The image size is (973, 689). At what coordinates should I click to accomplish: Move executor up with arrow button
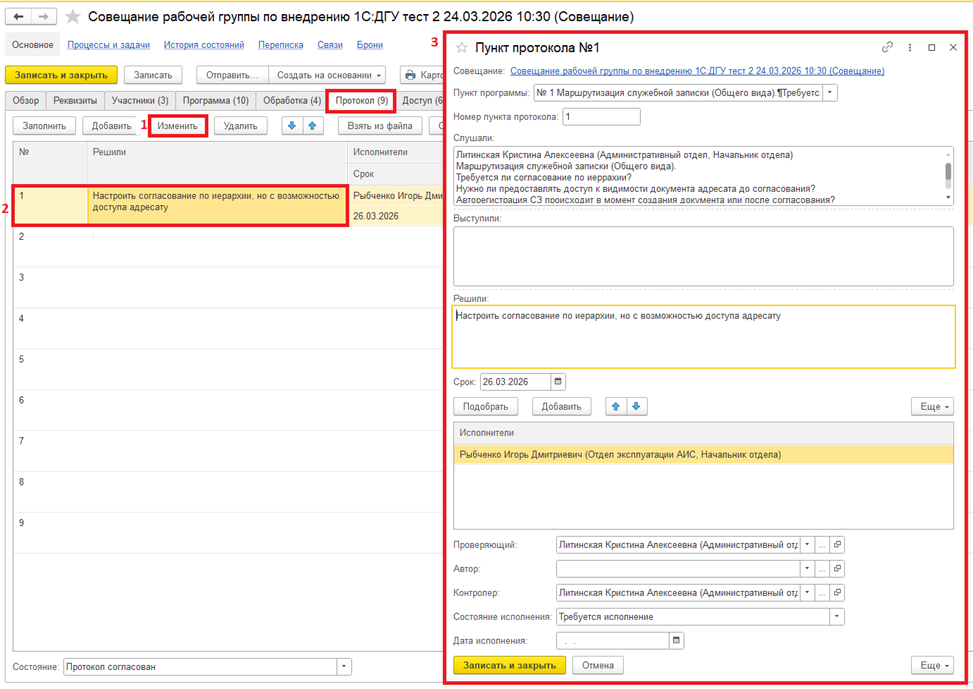pos(616,406)
